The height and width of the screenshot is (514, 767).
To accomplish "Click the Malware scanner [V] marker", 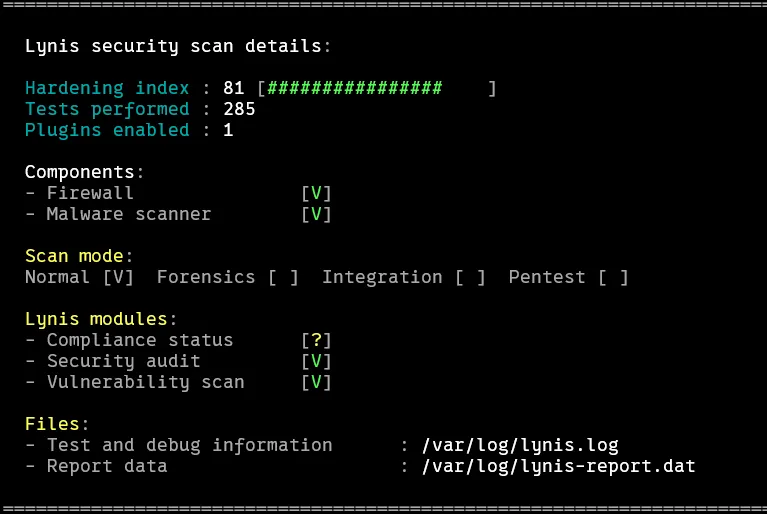I will (x=316, y=214).
